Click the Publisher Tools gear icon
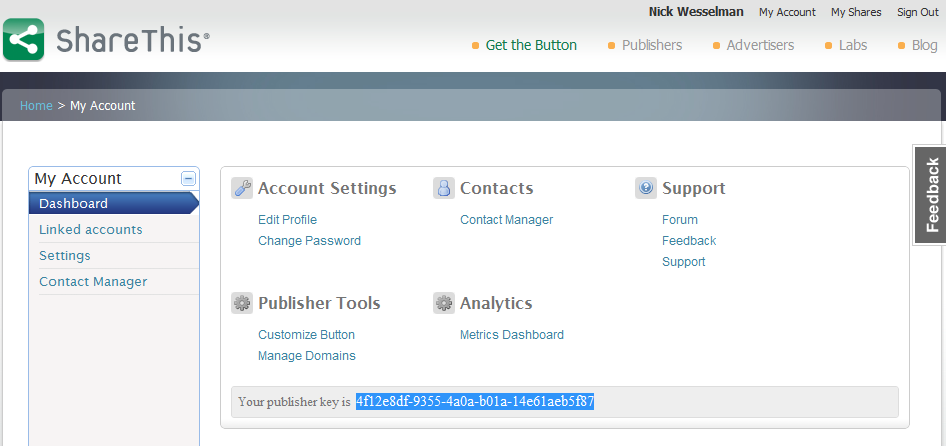This screenshot has width=946, height=446. [x=242, y=303]
